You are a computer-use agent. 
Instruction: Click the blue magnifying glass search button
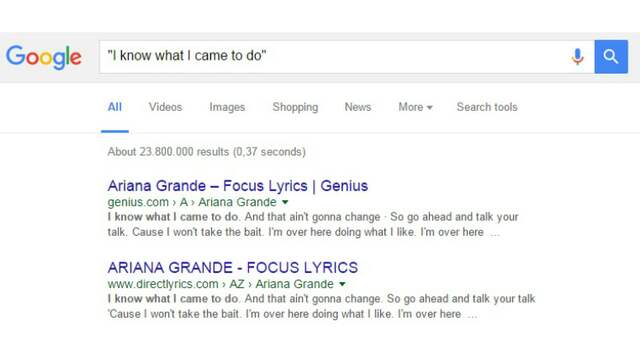[611, 57]
